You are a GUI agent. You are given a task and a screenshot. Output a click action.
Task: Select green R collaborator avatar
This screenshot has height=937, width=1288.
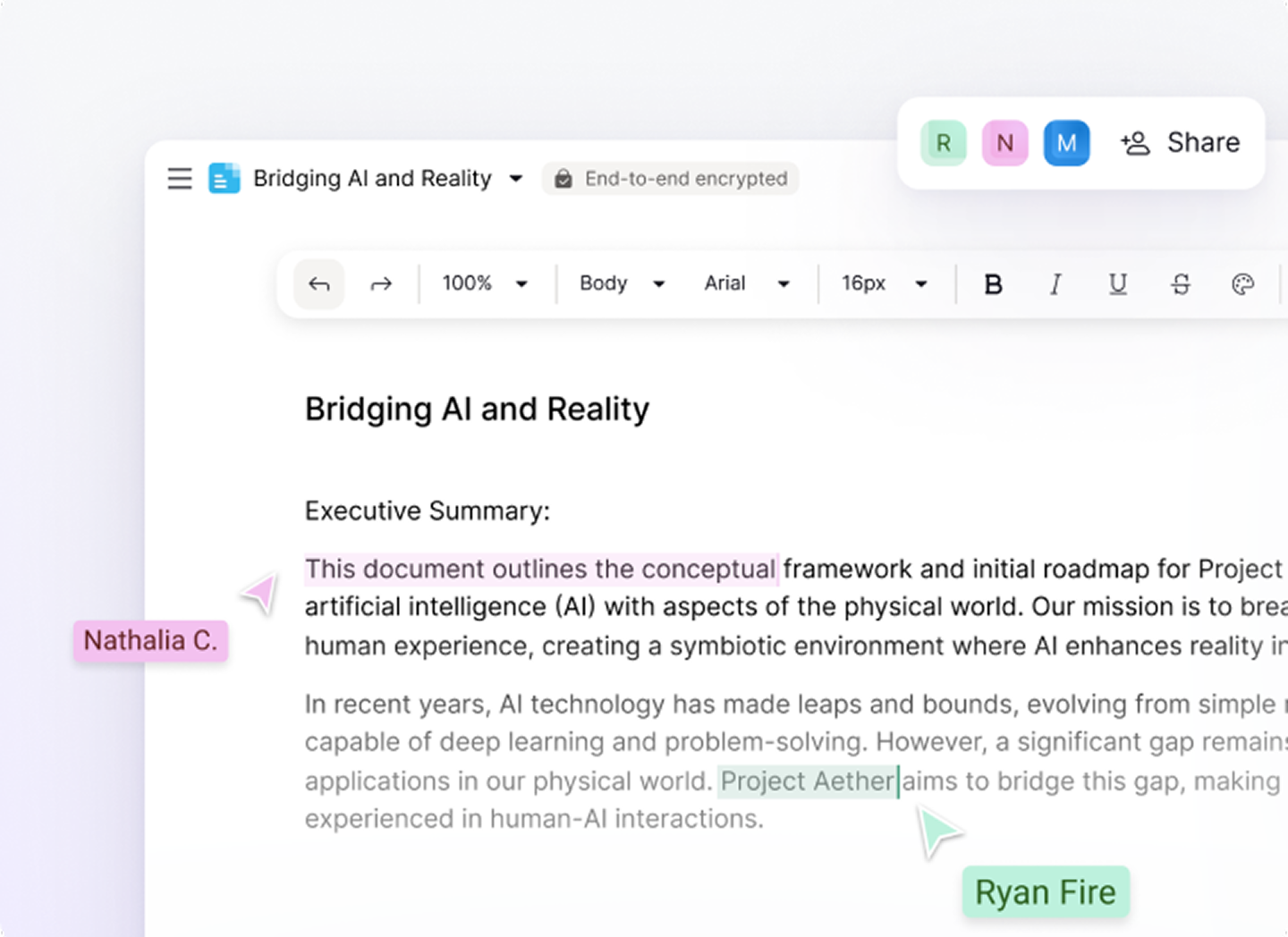pos(944,143)
